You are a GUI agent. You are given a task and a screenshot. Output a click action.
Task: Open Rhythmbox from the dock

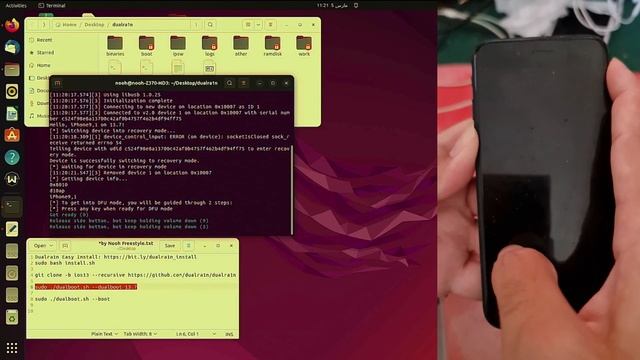(12, 91)
